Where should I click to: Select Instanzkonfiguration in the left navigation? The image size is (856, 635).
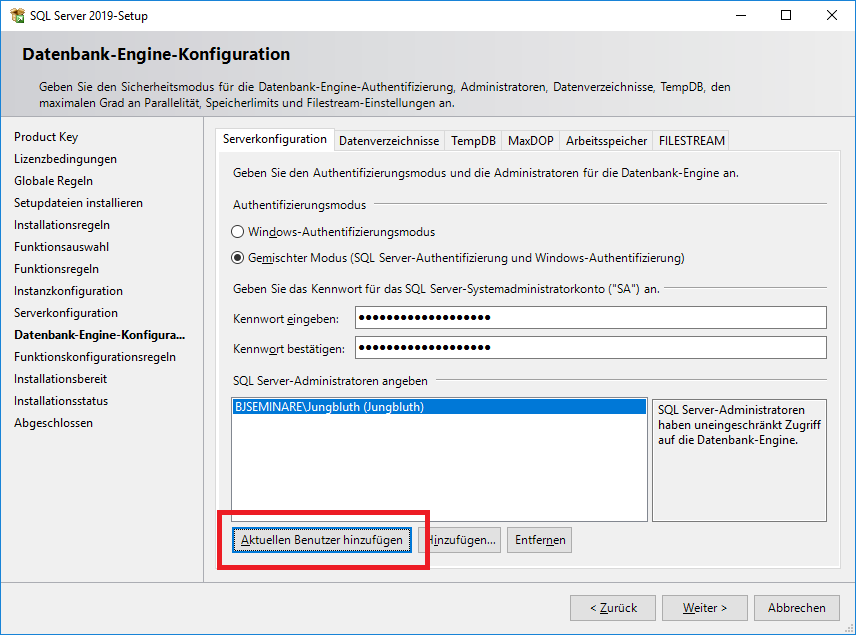[66, 290]
